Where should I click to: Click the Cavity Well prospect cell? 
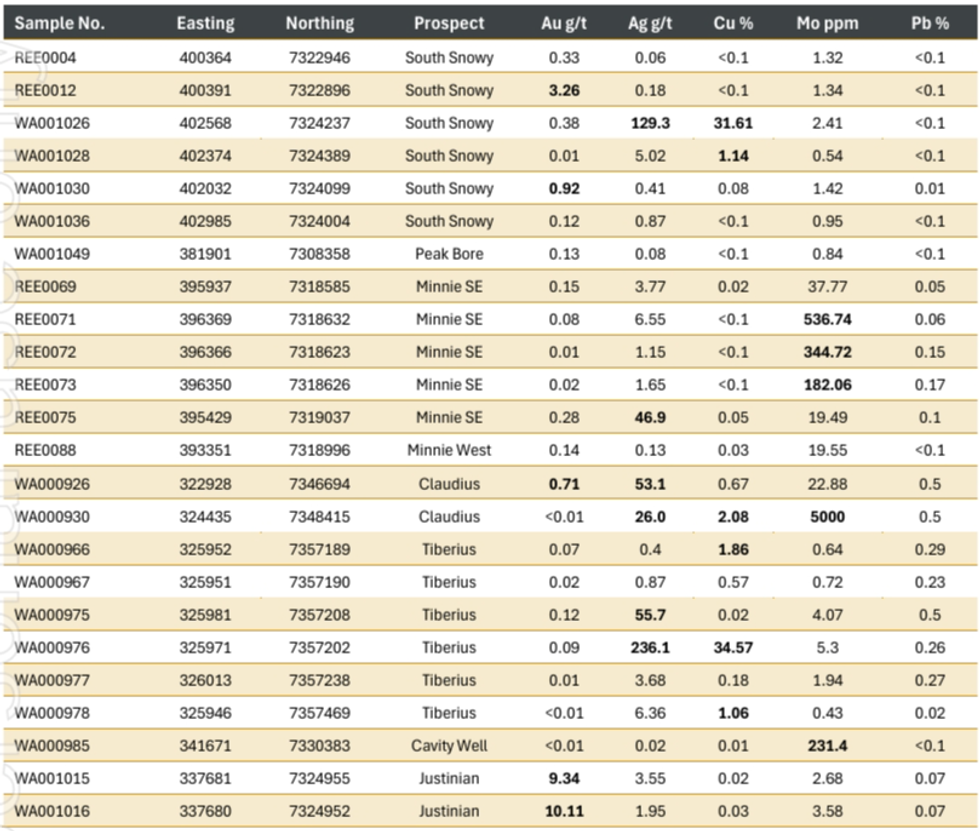tap(449, 746)
